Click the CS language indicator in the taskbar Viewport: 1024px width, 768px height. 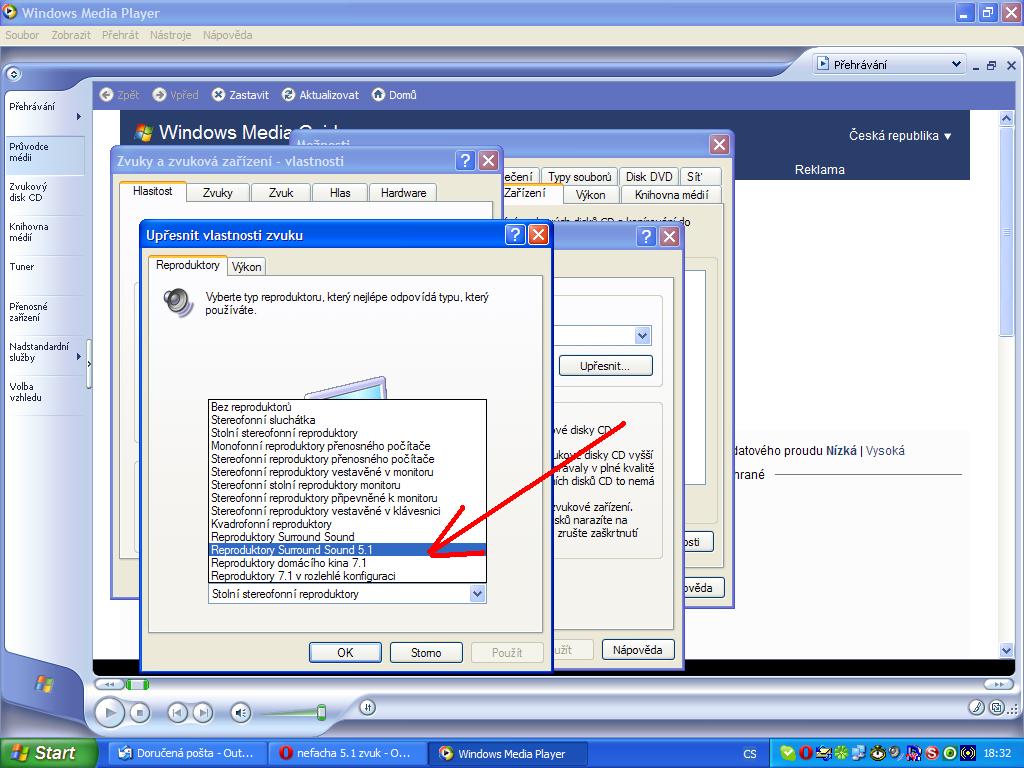[750, 754]
